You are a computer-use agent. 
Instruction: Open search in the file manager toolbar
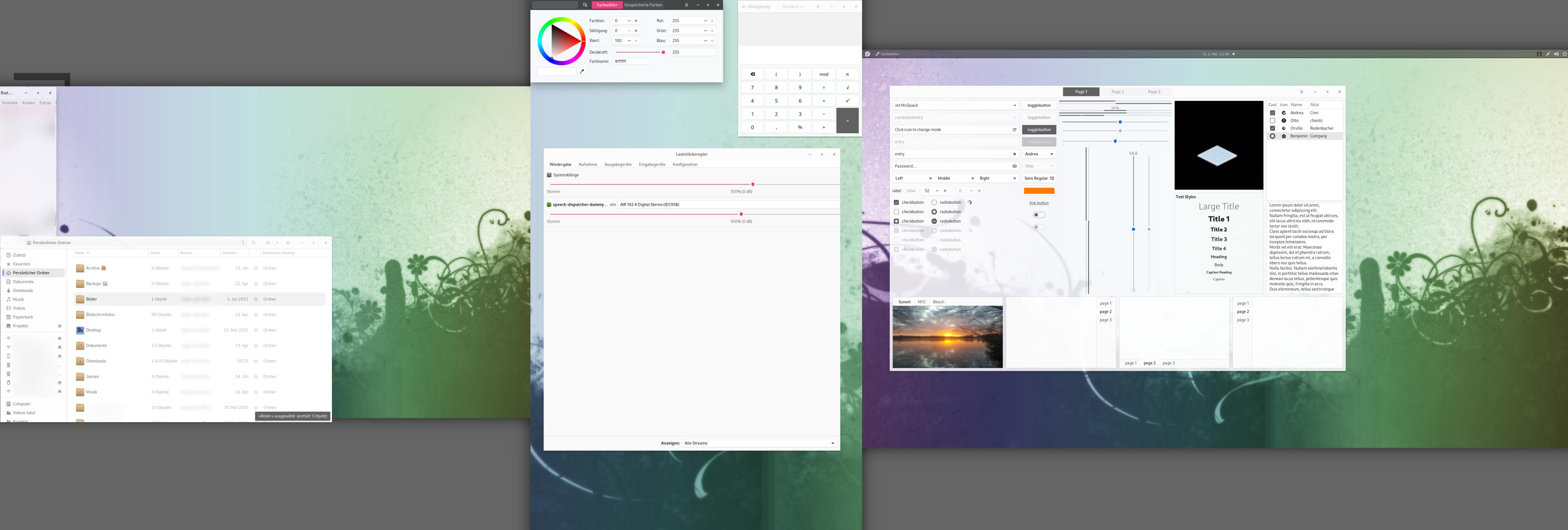click(254, 243)
